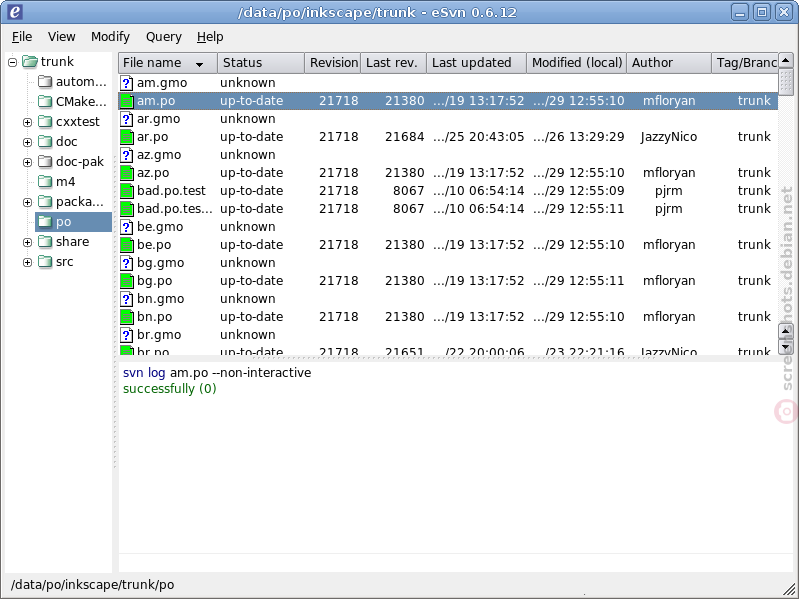Sort by the Author column header
Viewport: 799px width, 599px height.
(x=669, y=63)
